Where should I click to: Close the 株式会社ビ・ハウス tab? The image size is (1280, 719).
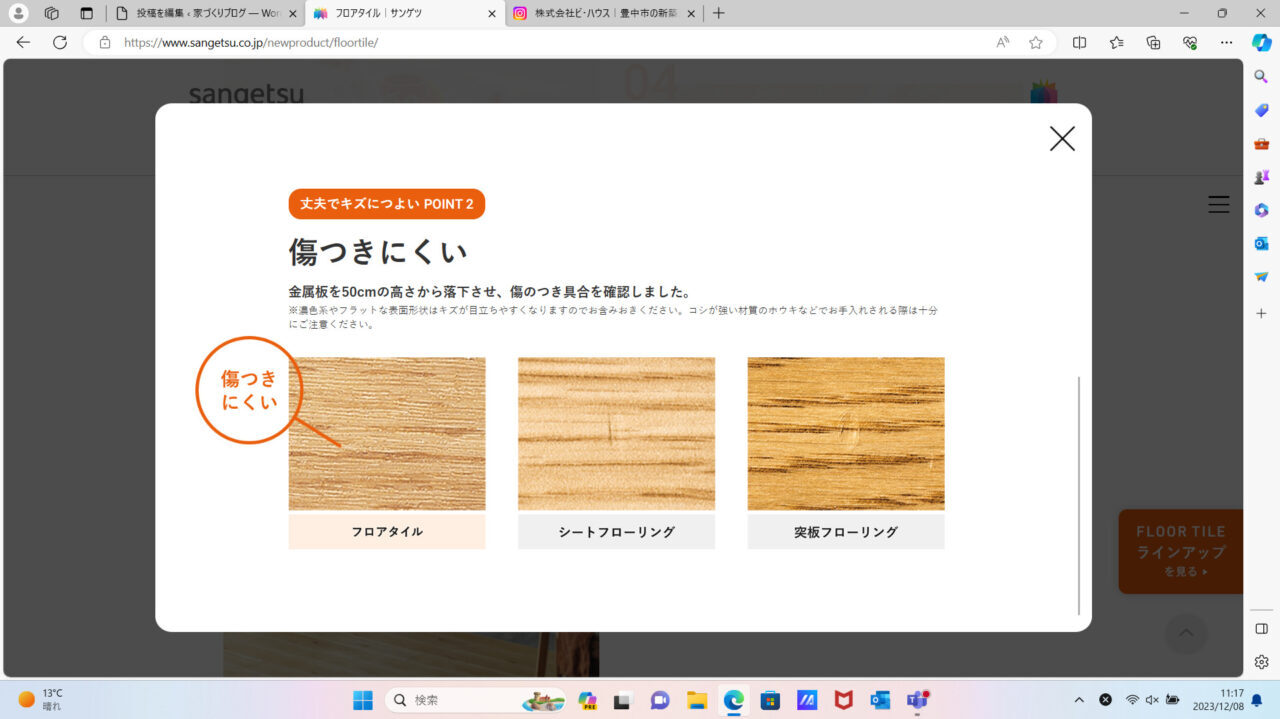pos(690,14)
